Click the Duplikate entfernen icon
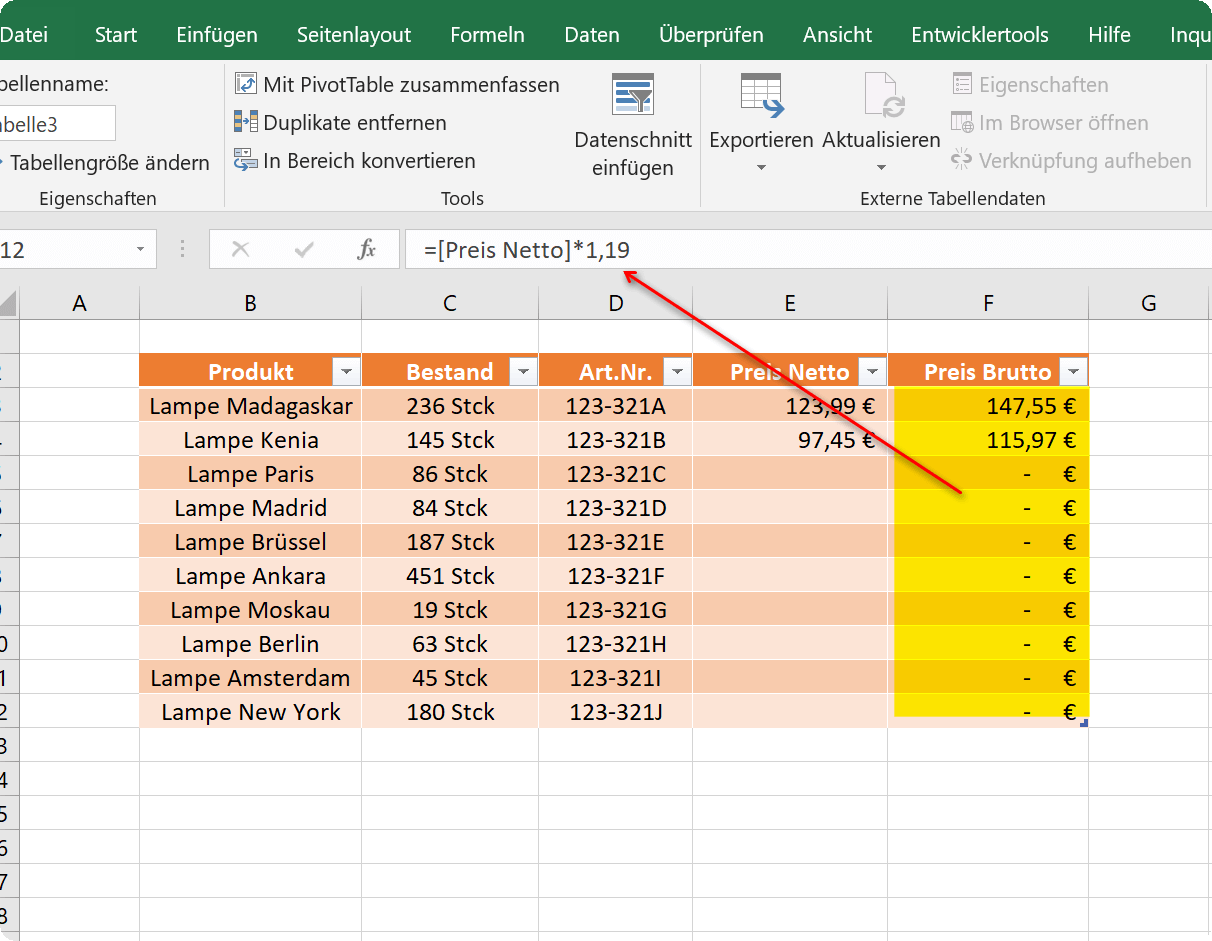This screenshot has width=1212, height=941. tap(245, 122)
